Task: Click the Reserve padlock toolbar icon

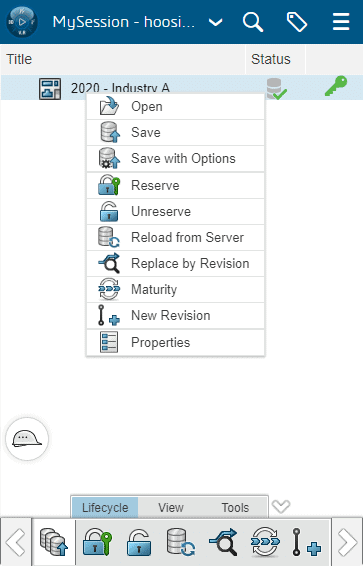Action: (x=97, y=542)
